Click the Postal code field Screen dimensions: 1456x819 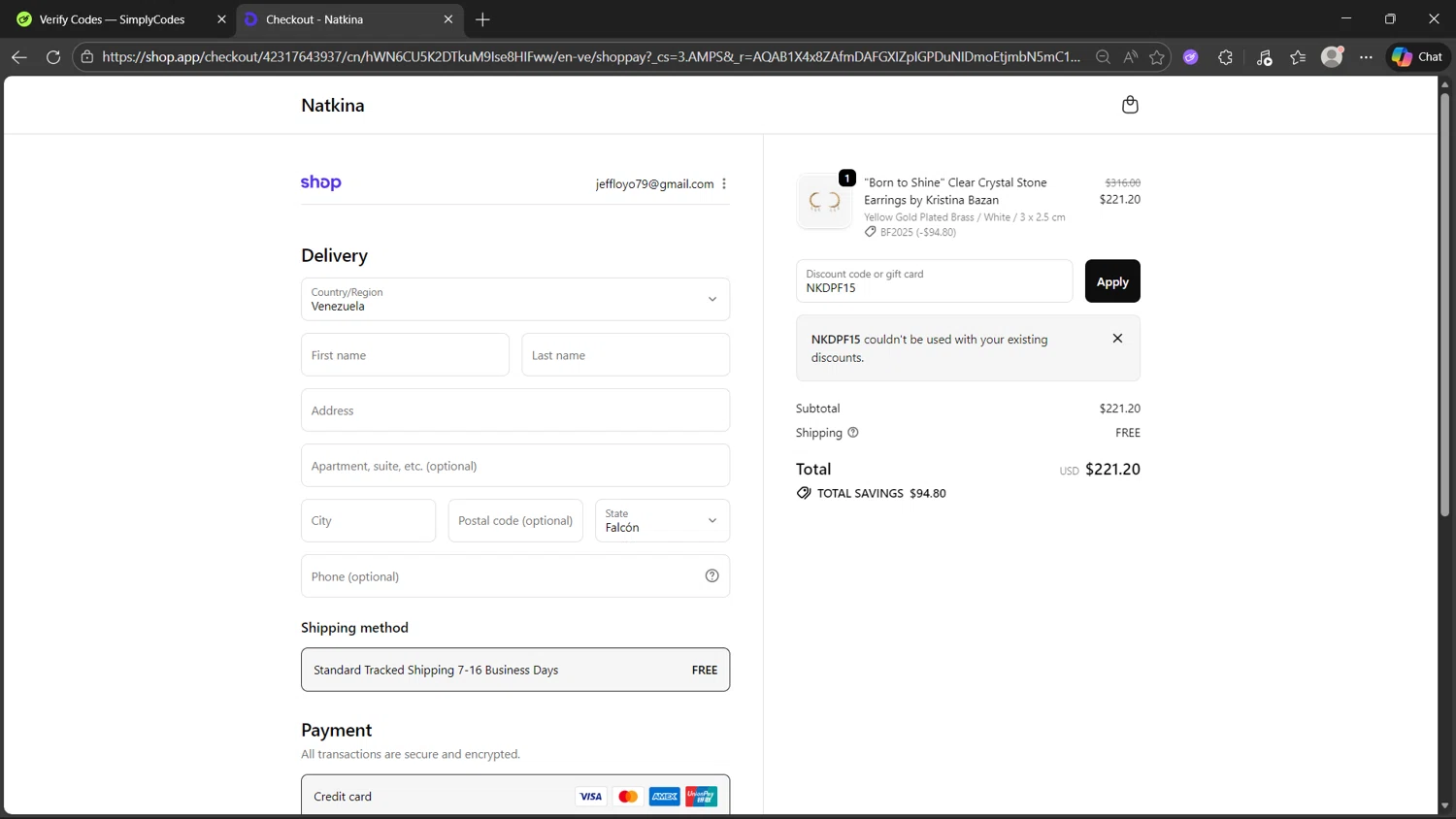click(515, 520)
